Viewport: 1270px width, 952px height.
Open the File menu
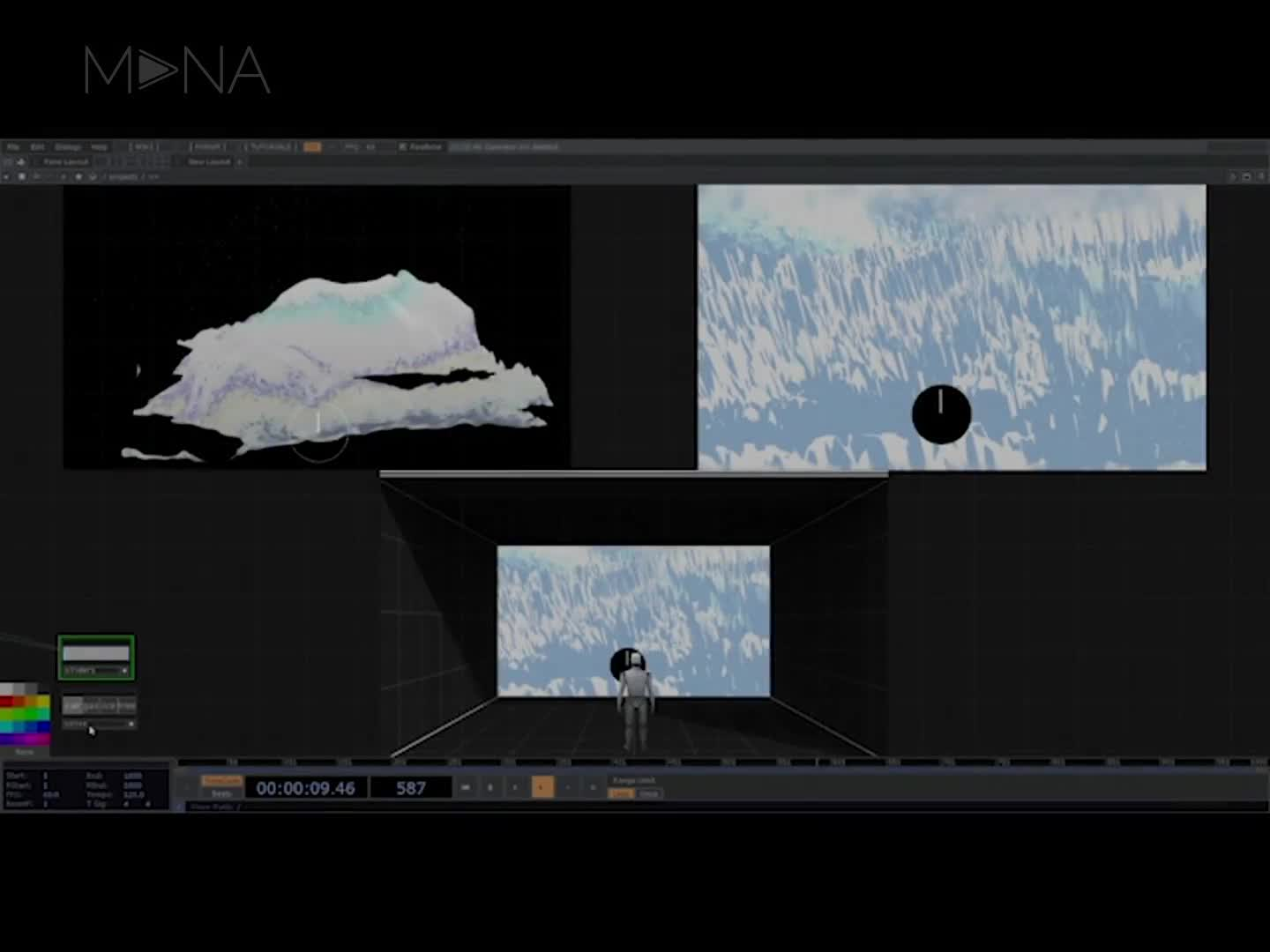point(13,146)
